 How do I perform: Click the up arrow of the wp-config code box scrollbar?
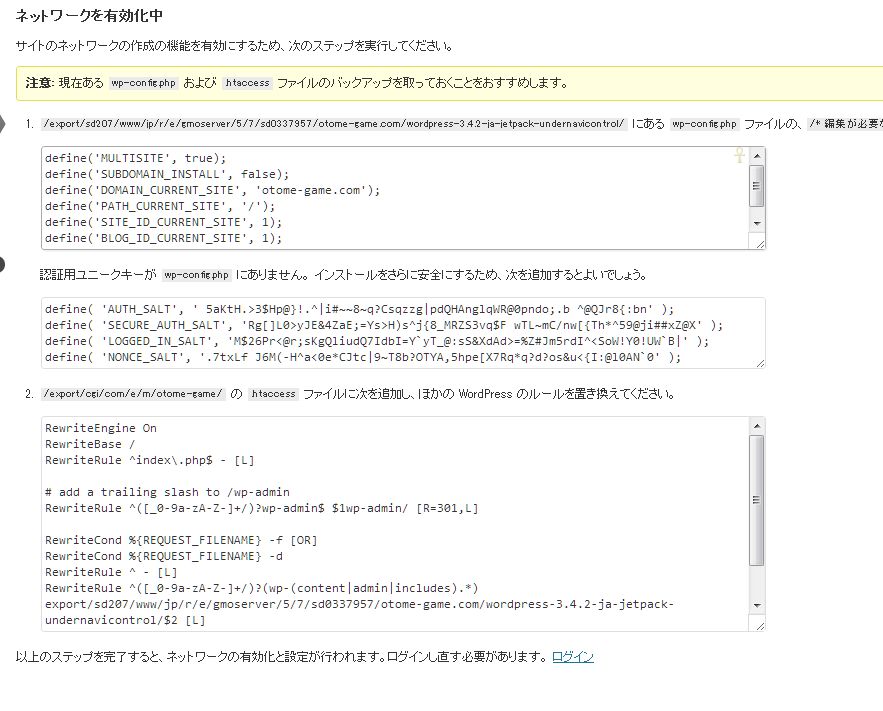[x=757, y=156]
